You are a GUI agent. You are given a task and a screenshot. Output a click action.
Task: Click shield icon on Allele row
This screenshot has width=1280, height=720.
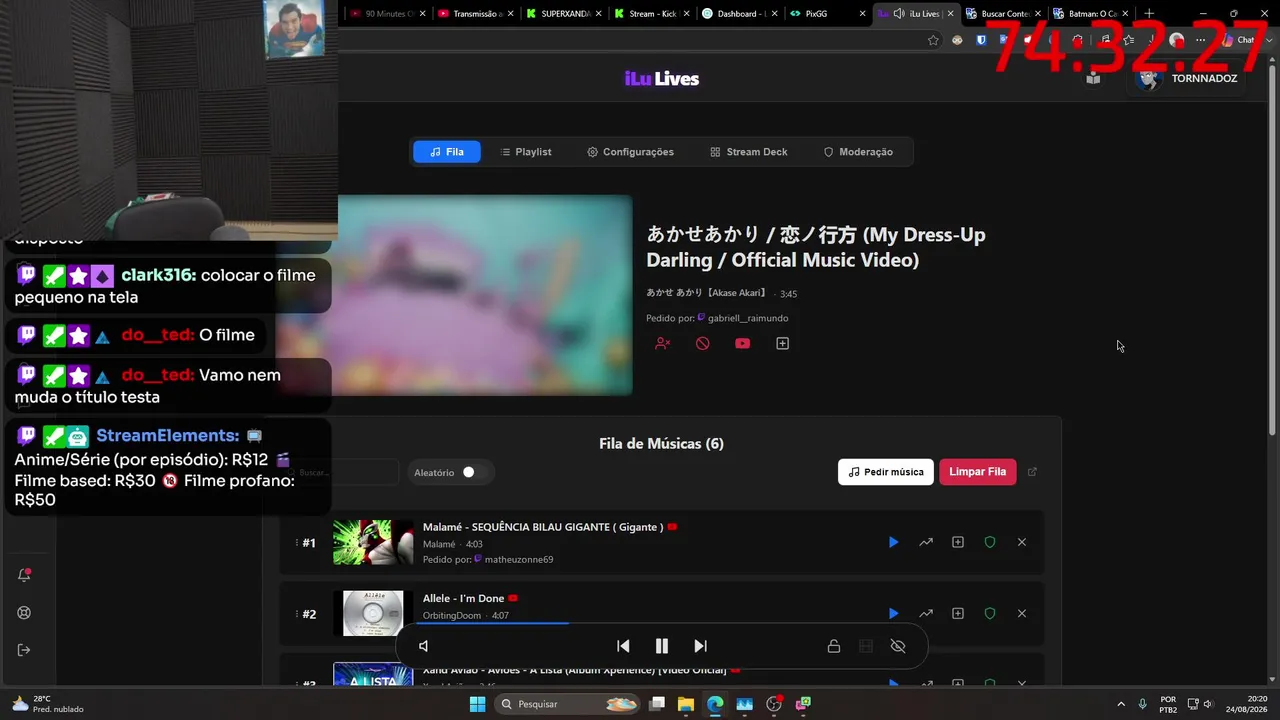click(990, 613)
